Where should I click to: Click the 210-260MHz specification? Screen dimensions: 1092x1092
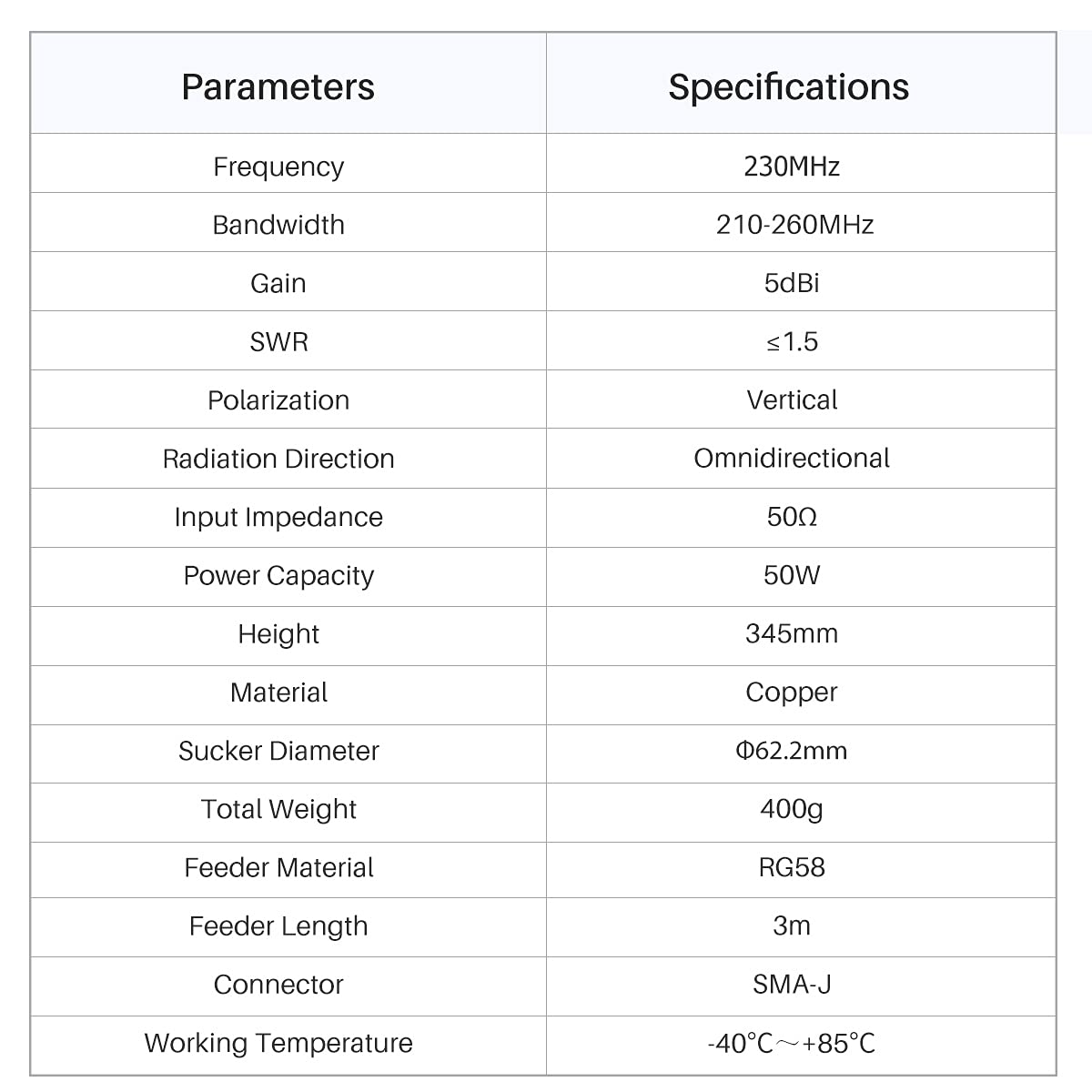(794, 225)
